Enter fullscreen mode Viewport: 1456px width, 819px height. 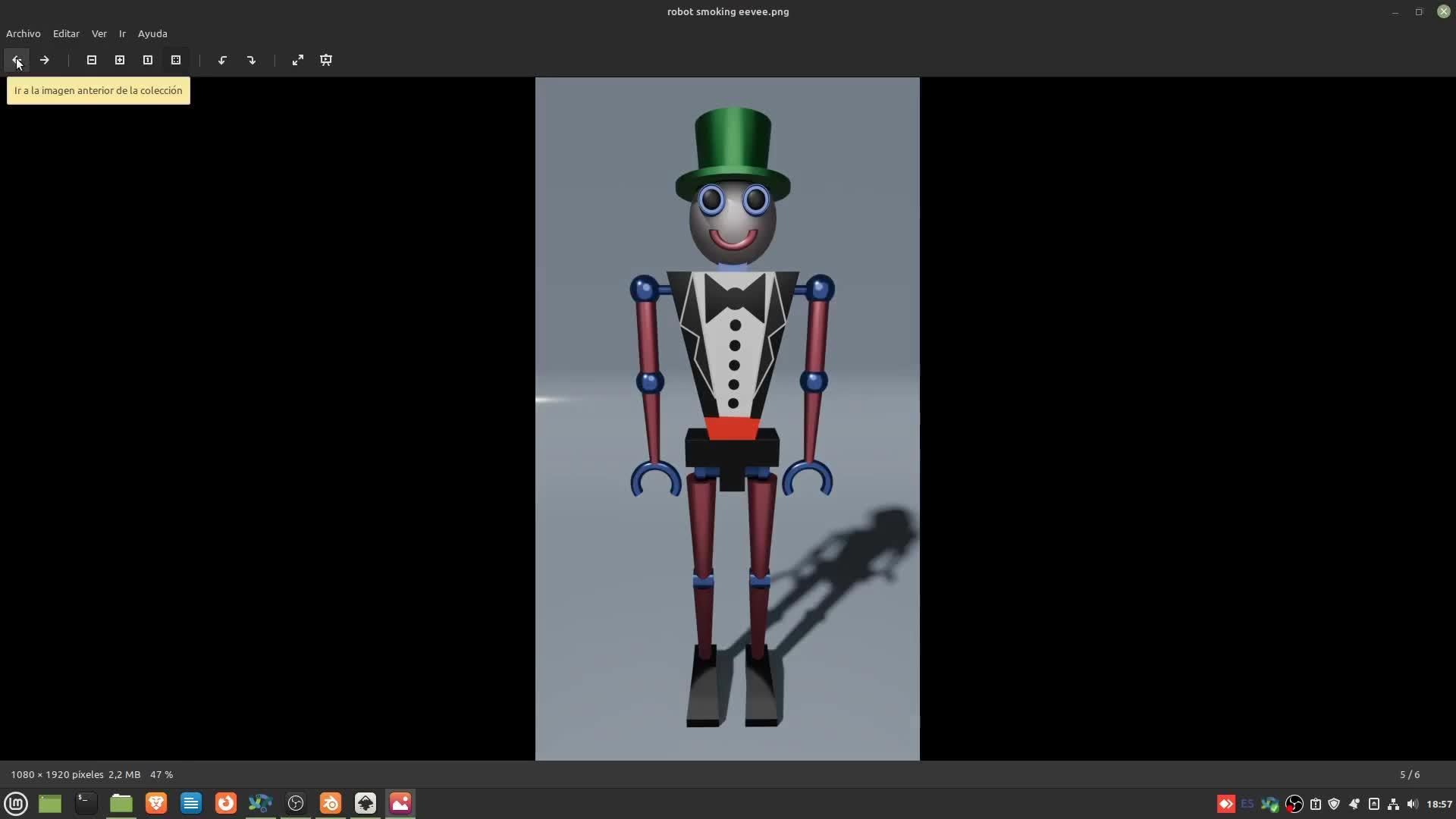coord(298,60)
